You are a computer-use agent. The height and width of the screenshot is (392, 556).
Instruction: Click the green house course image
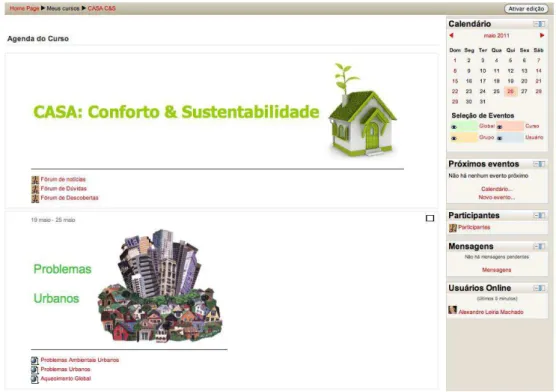362,110
